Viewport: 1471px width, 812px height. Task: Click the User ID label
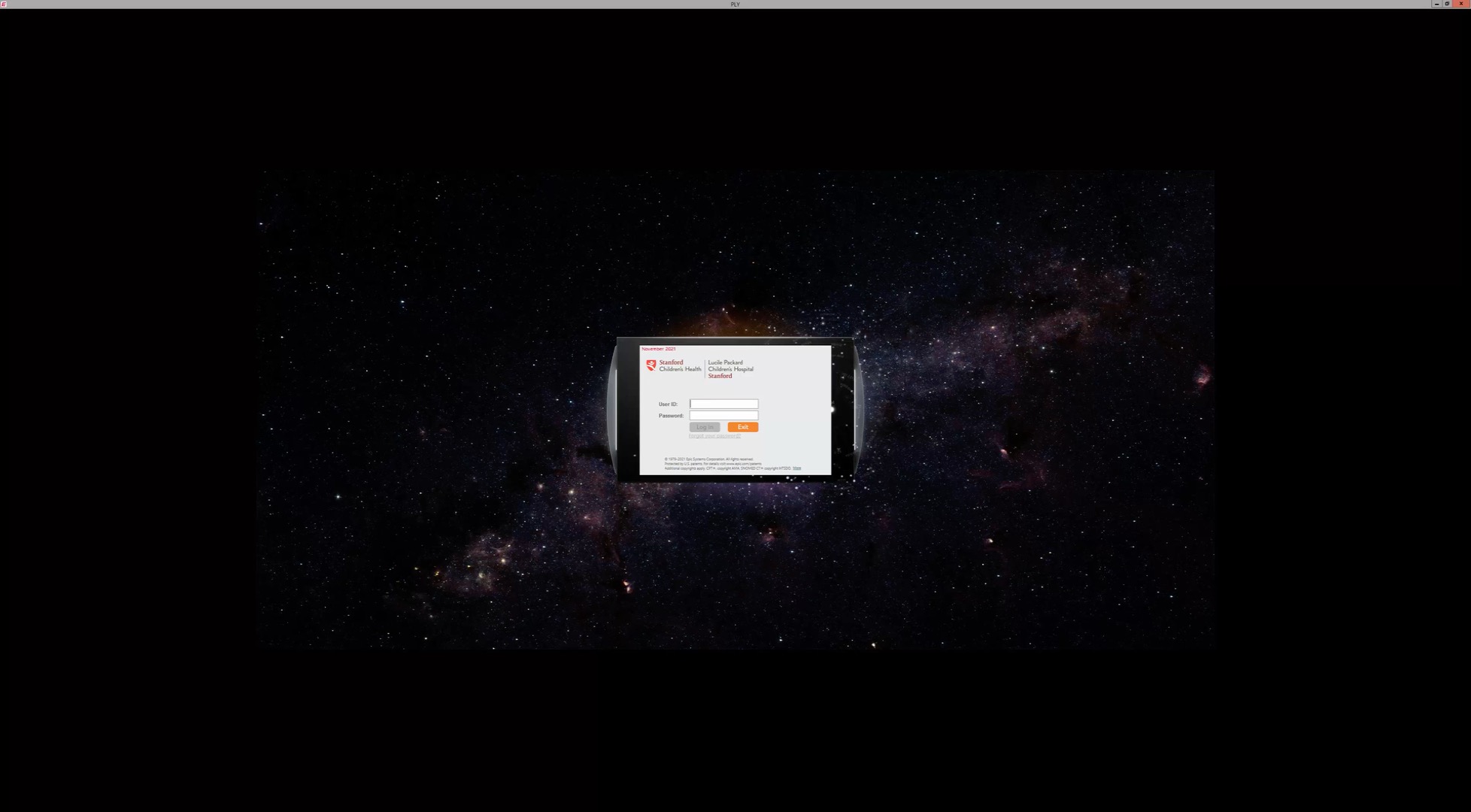[x=668, y=404]
